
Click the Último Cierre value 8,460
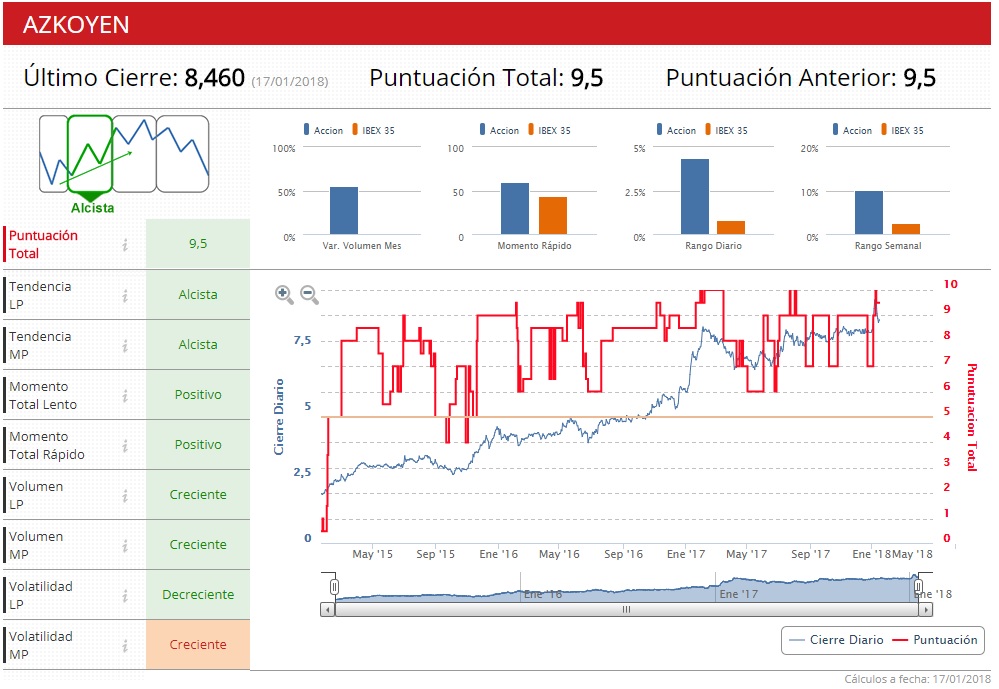click(215, 78)
